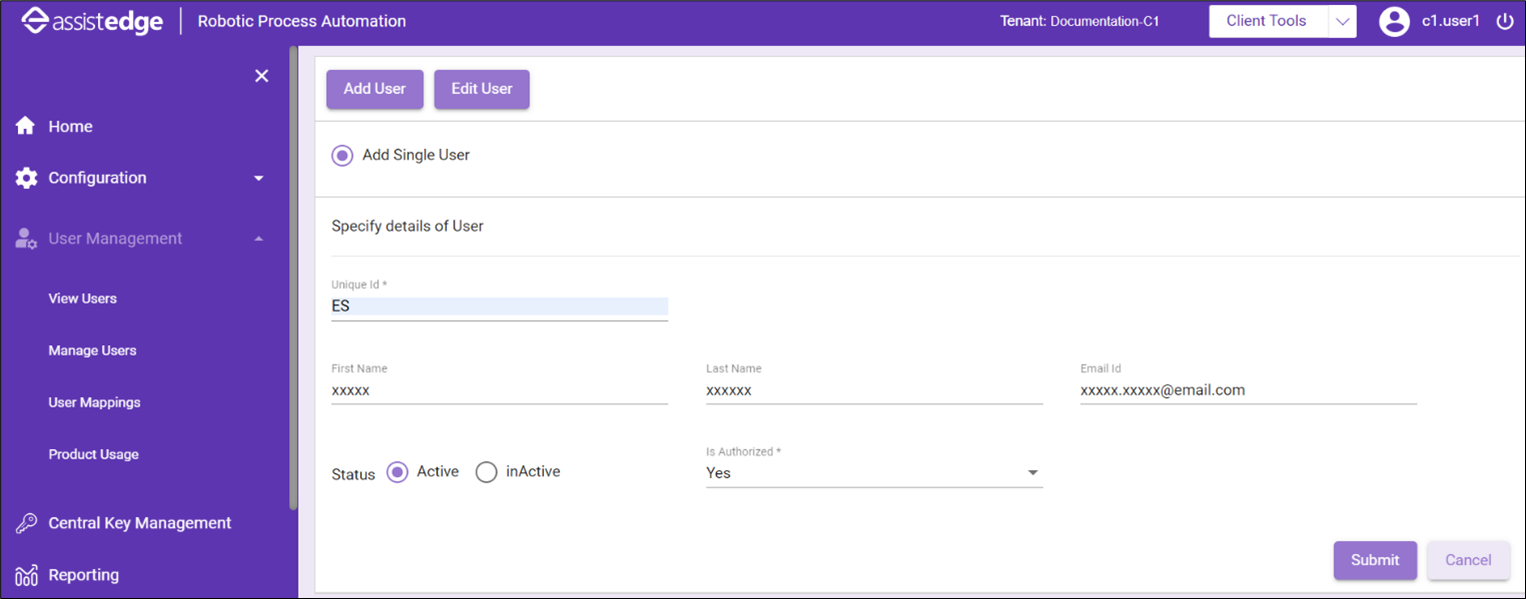Screen dimensions: 1526x599
Task: Click the Configuration gear icon
Action: 26,178
